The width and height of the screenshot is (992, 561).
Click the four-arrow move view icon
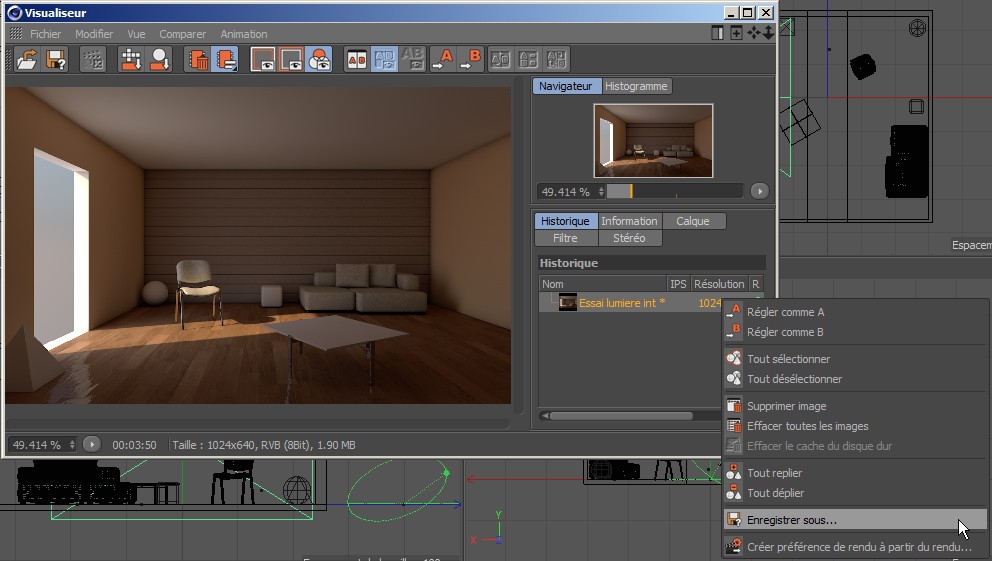tap(754, 33)
